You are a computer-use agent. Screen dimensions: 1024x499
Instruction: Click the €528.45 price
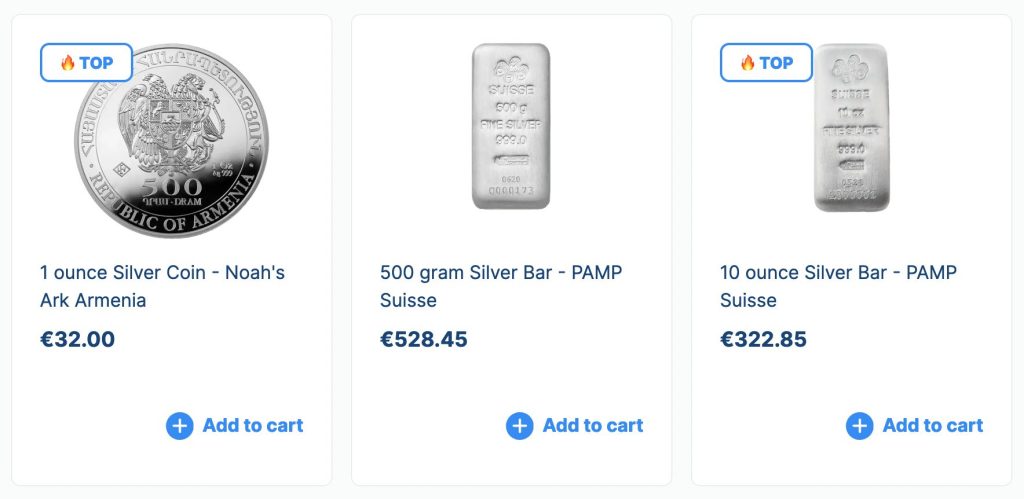[424, 339]
